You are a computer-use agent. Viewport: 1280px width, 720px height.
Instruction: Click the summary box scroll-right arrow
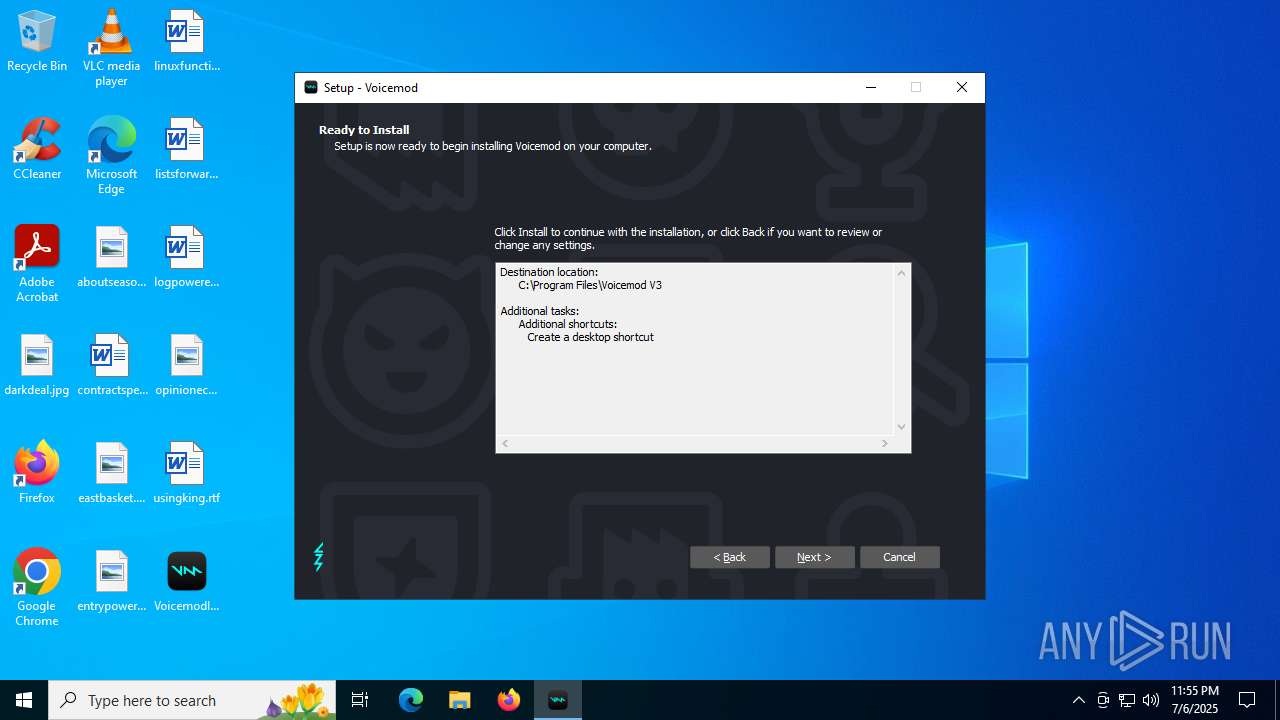(x=884, y=443)
